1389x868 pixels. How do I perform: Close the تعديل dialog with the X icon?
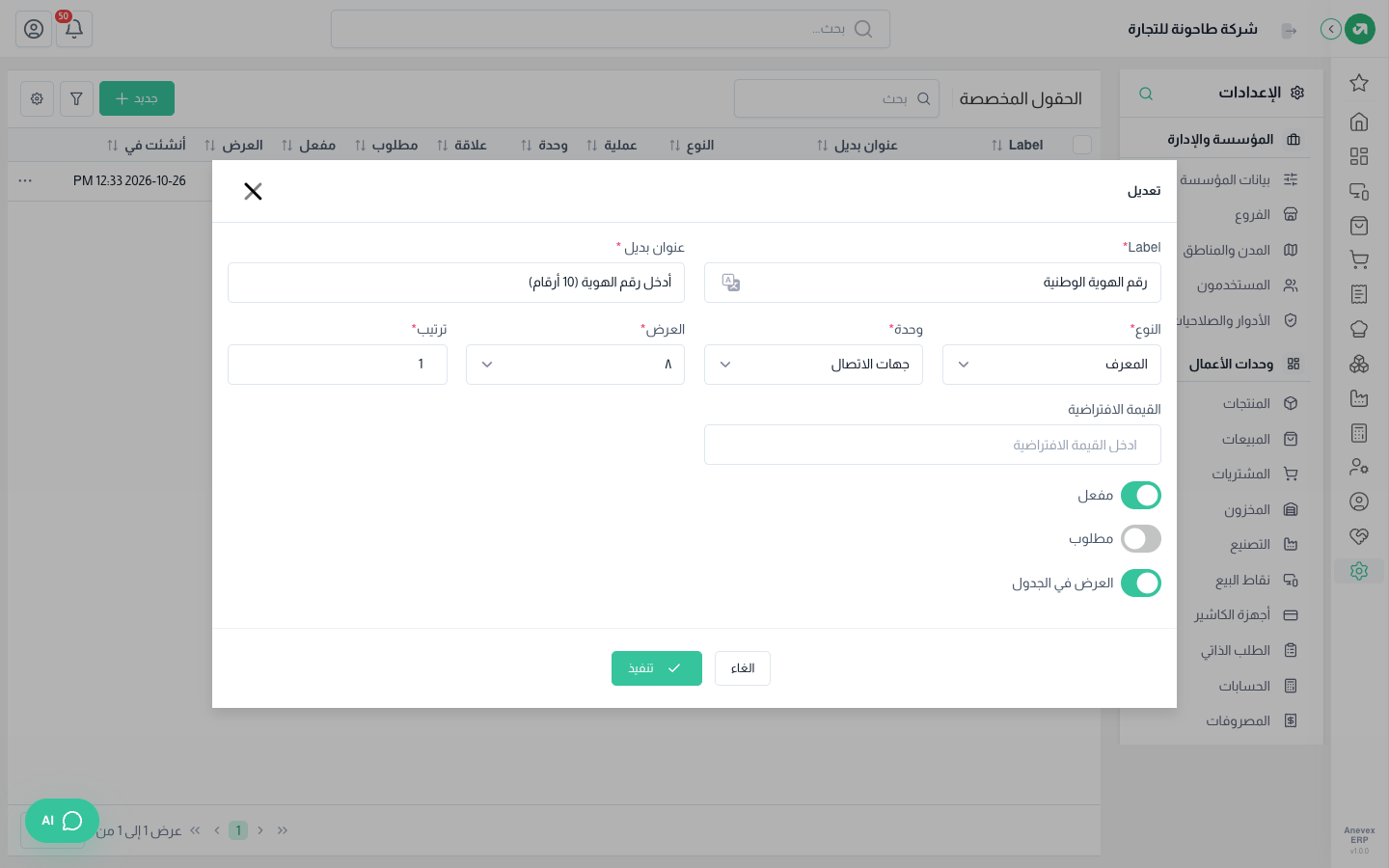[x=253, y=191]
